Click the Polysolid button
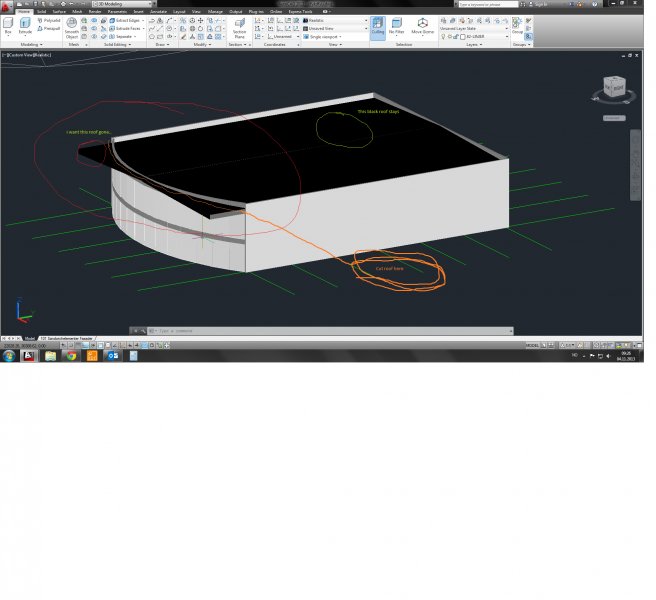 tap(50, 20)
